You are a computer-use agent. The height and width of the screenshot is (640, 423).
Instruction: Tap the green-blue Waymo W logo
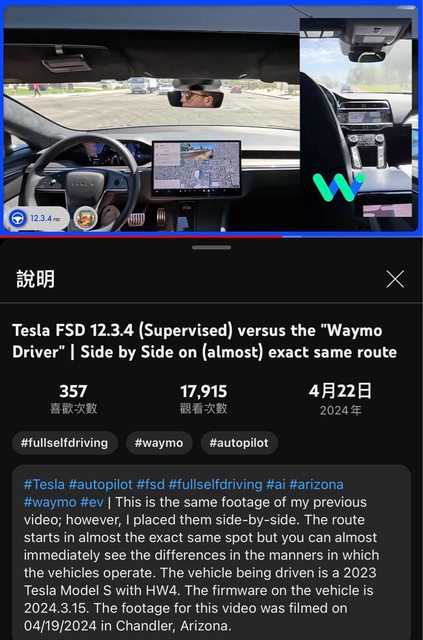pos(338,187)
